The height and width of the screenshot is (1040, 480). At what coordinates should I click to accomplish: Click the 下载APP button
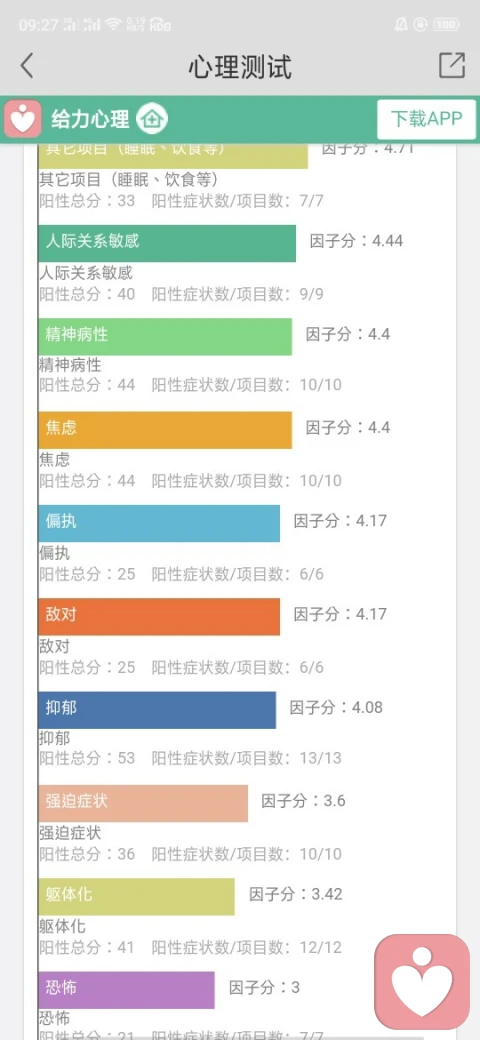tap(426, 119)
